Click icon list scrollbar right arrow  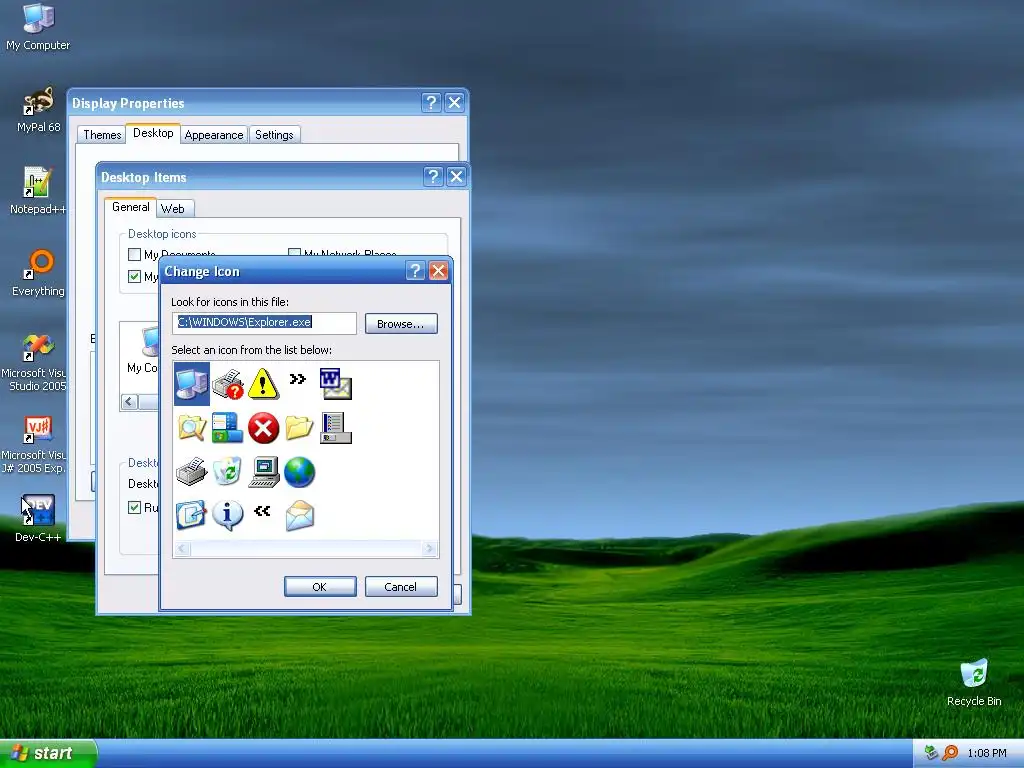click(x=429, y=549)
